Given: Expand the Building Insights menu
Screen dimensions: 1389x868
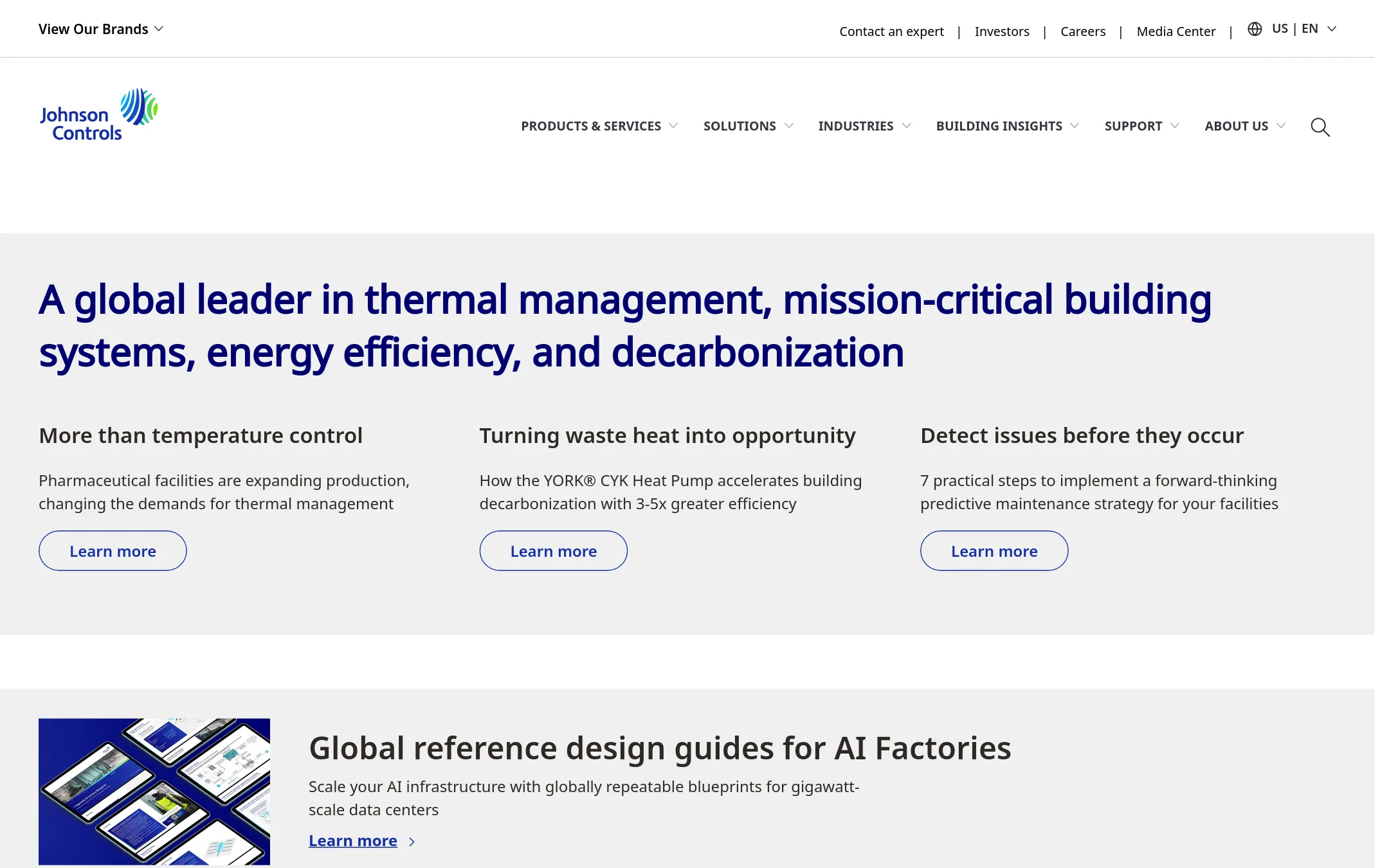Looking at the screenshot, I should coord(1008,126).
